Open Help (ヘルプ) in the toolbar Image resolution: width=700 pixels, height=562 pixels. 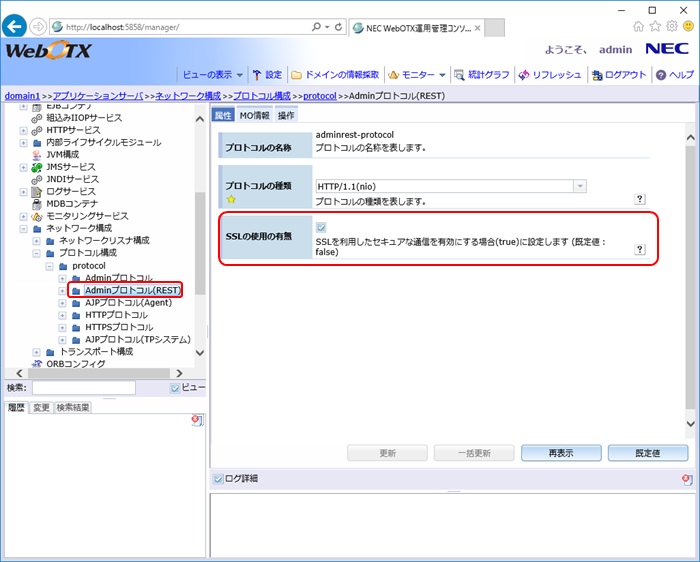pos(674,74)
